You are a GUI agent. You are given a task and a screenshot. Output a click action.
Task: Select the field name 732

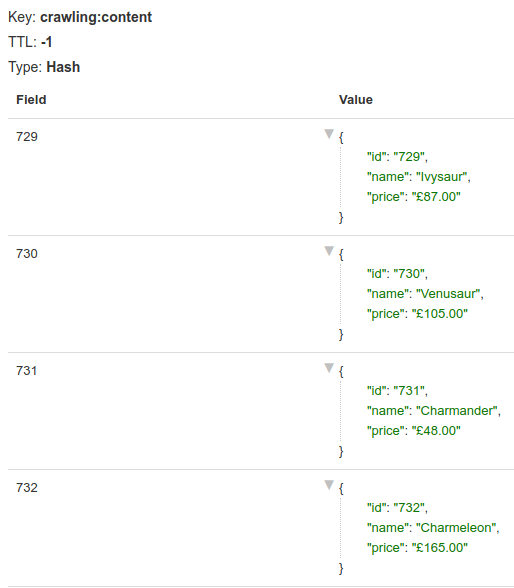(27, 488)
